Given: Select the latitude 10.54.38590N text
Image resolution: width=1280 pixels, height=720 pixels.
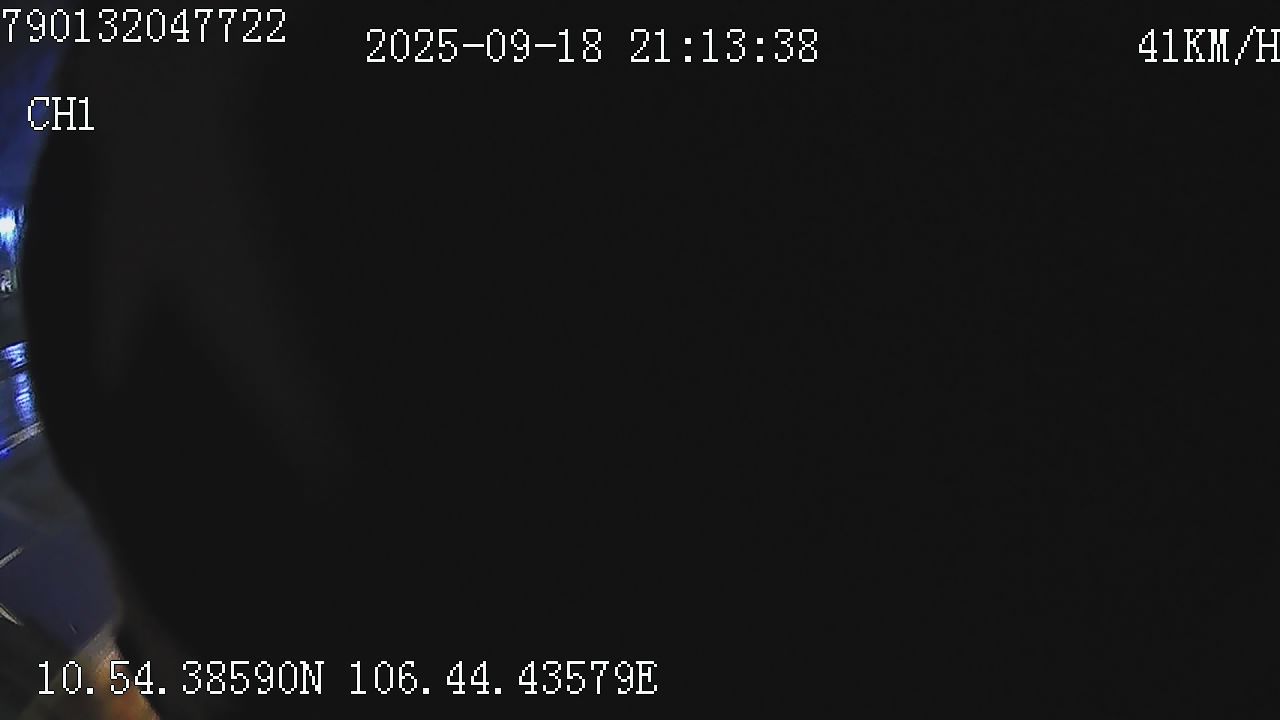Looking at the screenshot, I should [180, 678].
